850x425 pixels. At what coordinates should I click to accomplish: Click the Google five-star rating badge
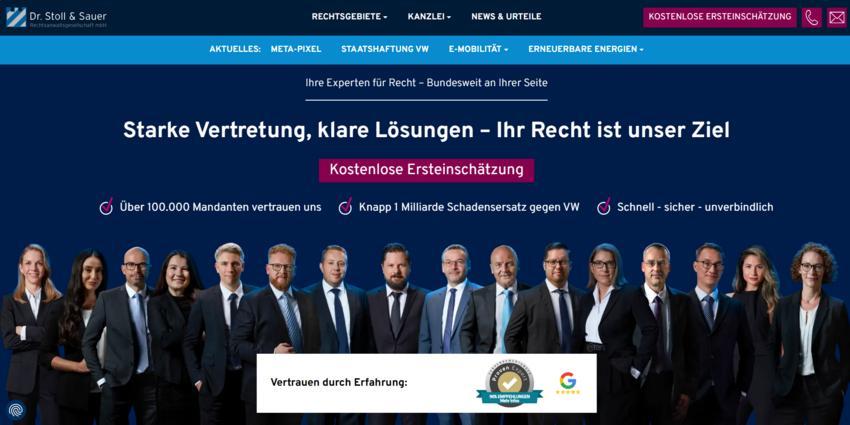[x=568, y=383]
